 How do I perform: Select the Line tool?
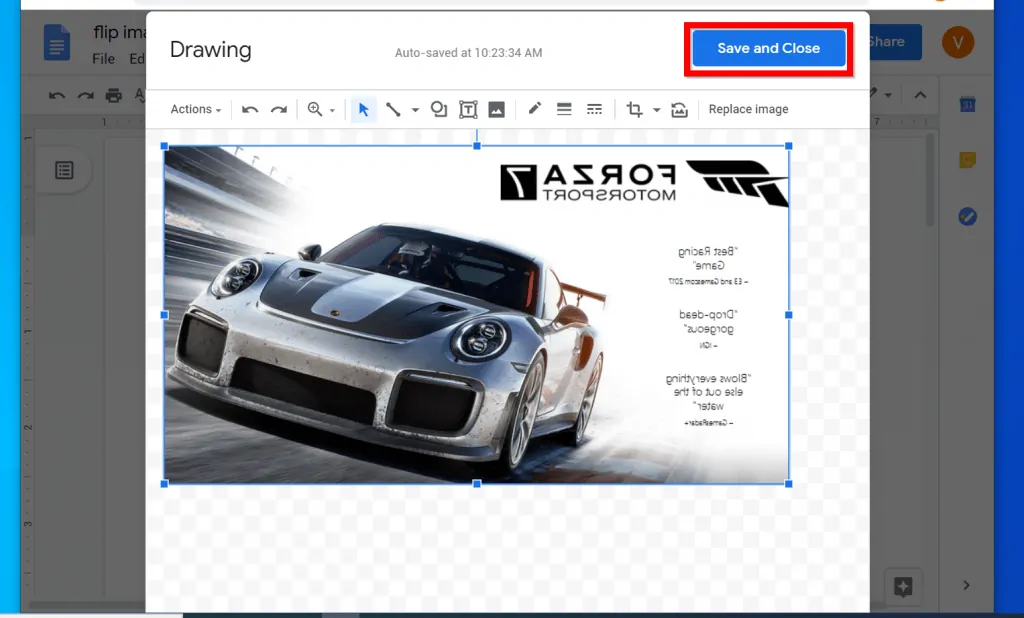(x=393, y=109)
